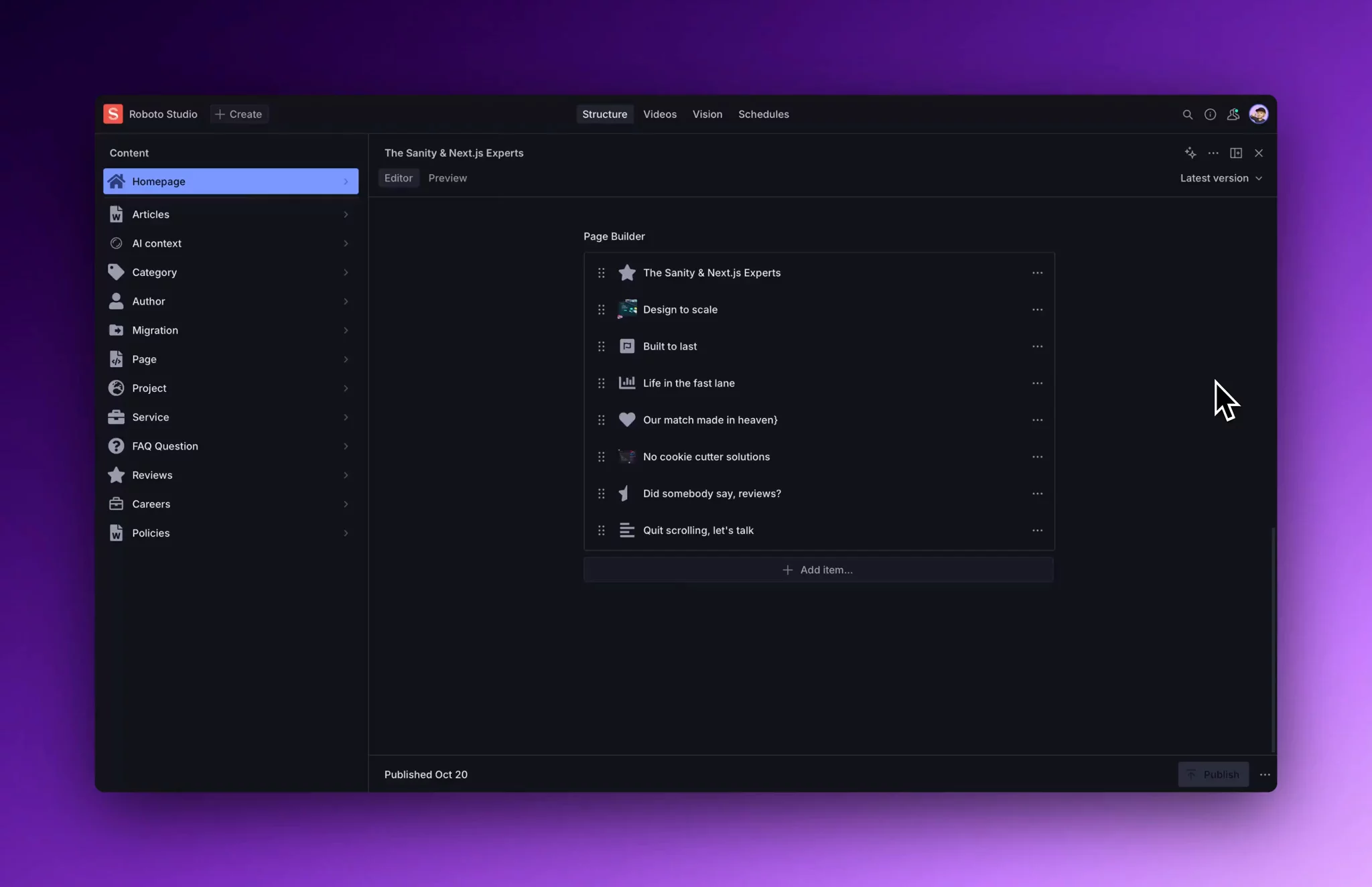
Task: Click the Roboto Studio workspace name
Action: click(x=163, y=115)
